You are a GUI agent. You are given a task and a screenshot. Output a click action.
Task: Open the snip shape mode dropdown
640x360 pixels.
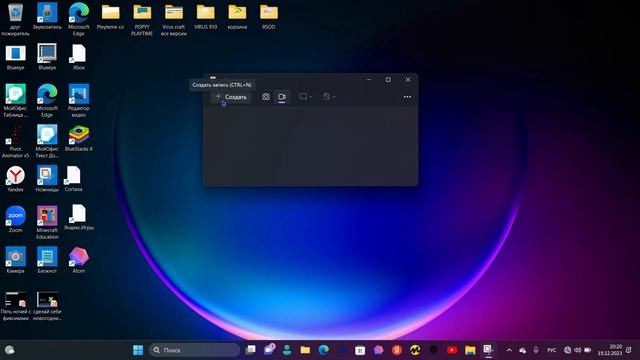pyautogui.click(x=305, y=97)
